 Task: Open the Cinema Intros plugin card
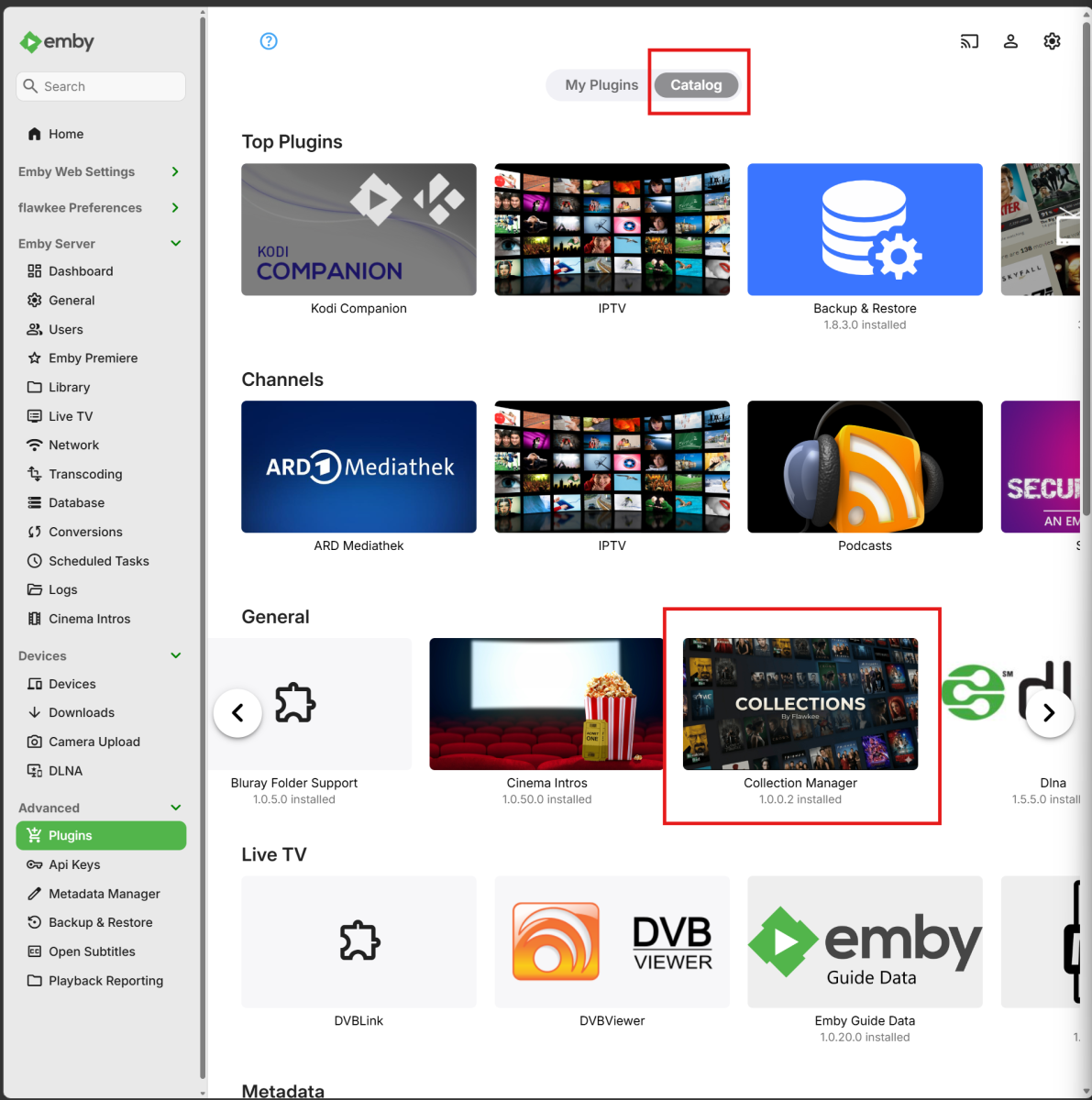tap(546, 704)
